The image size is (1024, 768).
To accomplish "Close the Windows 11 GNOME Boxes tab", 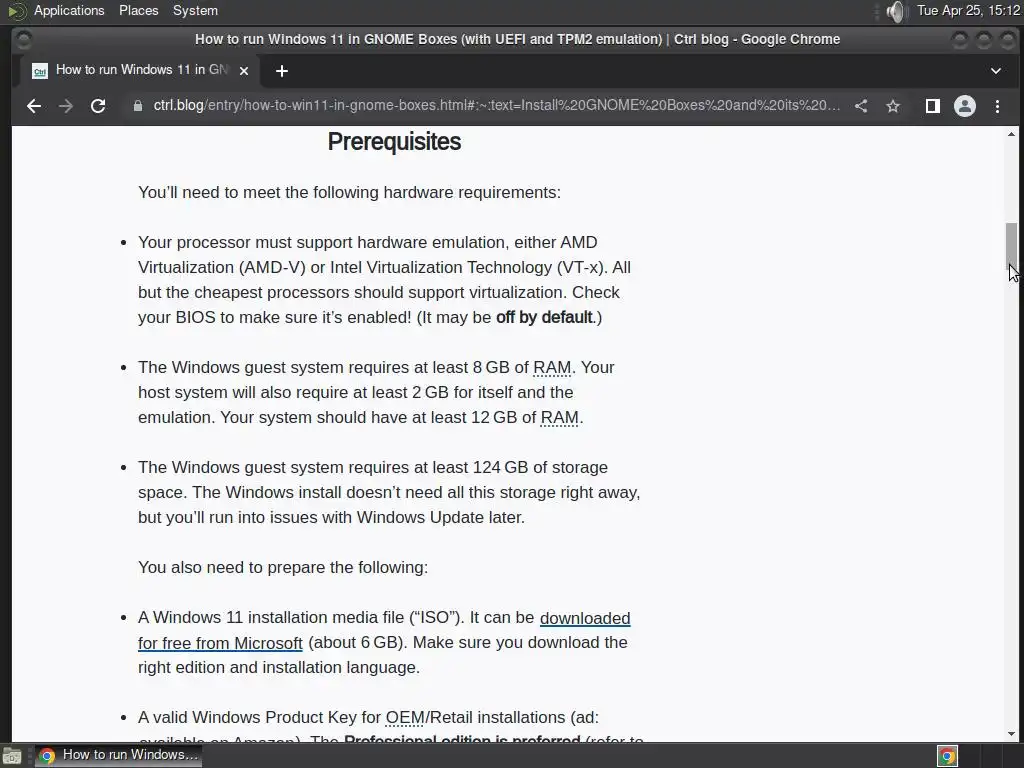I will pyautogui.click(x=244, y=71).
